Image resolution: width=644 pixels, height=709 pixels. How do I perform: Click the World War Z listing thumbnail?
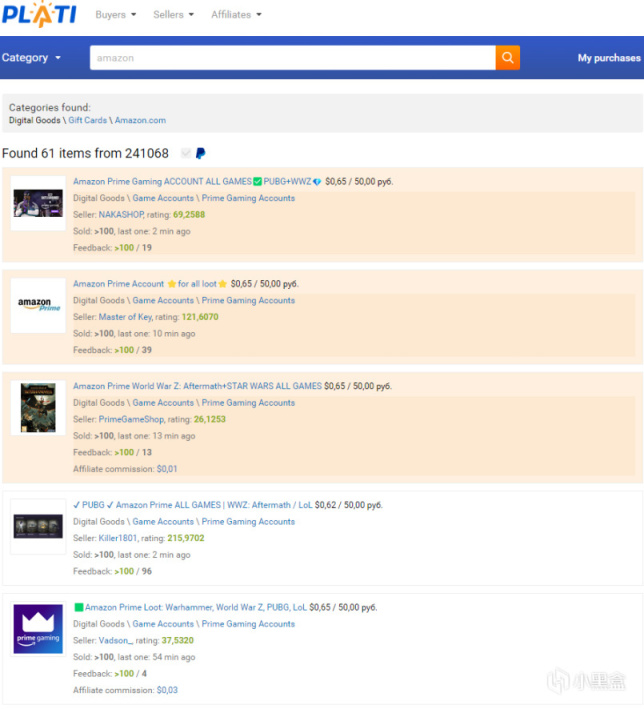click(38, 407)
